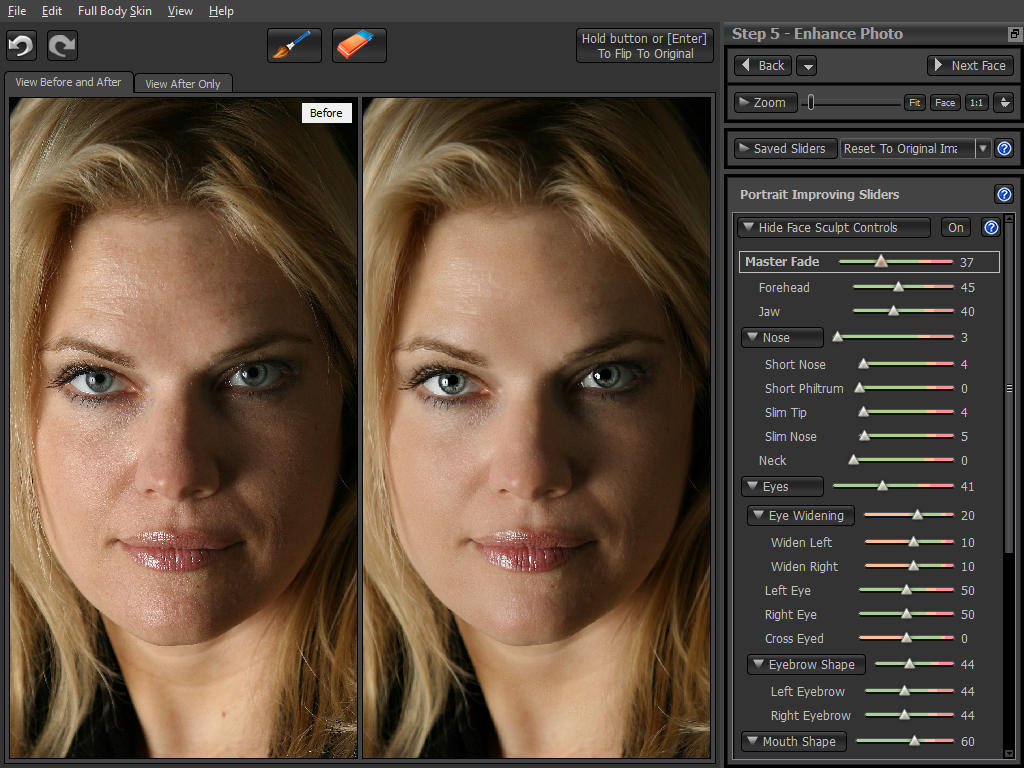This screenshot has height=768, width=1024.
Task: Toggle the Face Sculpt On button
Action: click(x=956, y=228)
